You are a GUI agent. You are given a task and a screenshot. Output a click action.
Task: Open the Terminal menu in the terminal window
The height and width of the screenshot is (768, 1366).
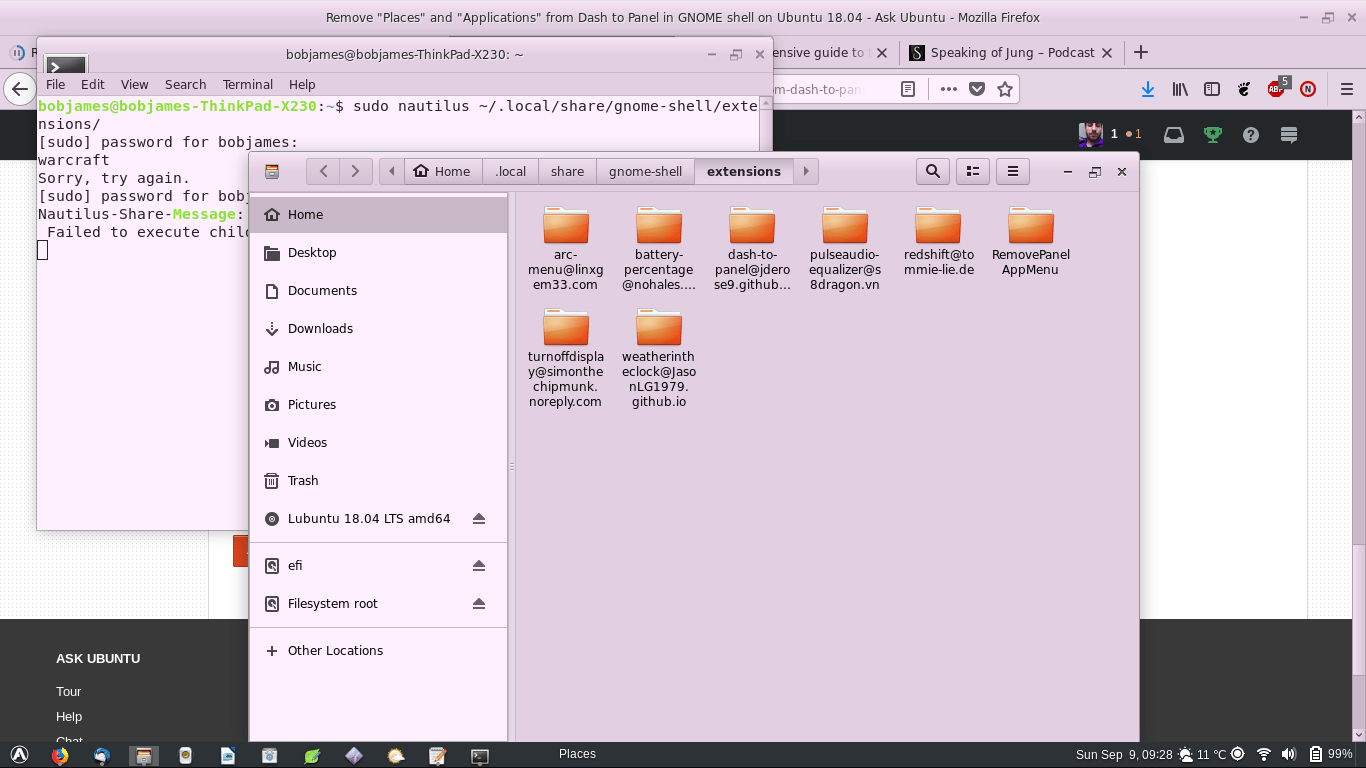247,84
